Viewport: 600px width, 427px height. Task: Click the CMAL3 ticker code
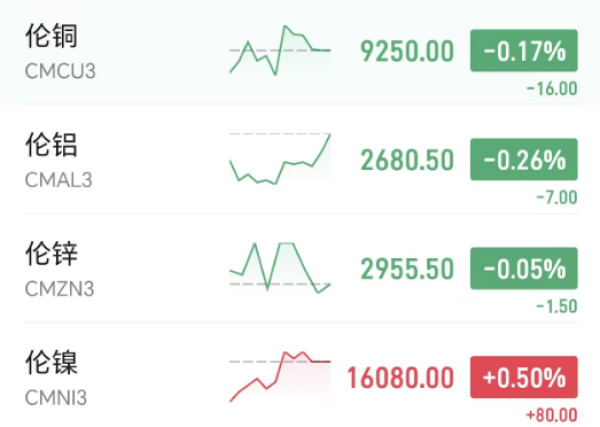point(58,181)
